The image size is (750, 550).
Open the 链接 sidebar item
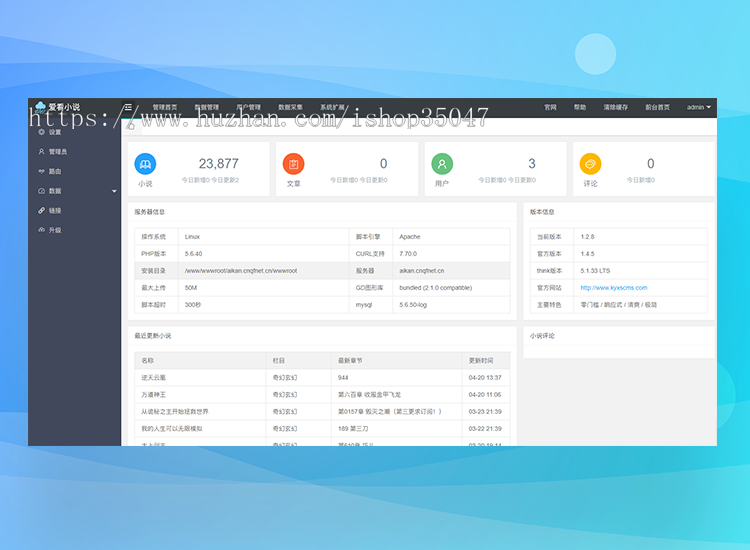[x=74, y=210]
